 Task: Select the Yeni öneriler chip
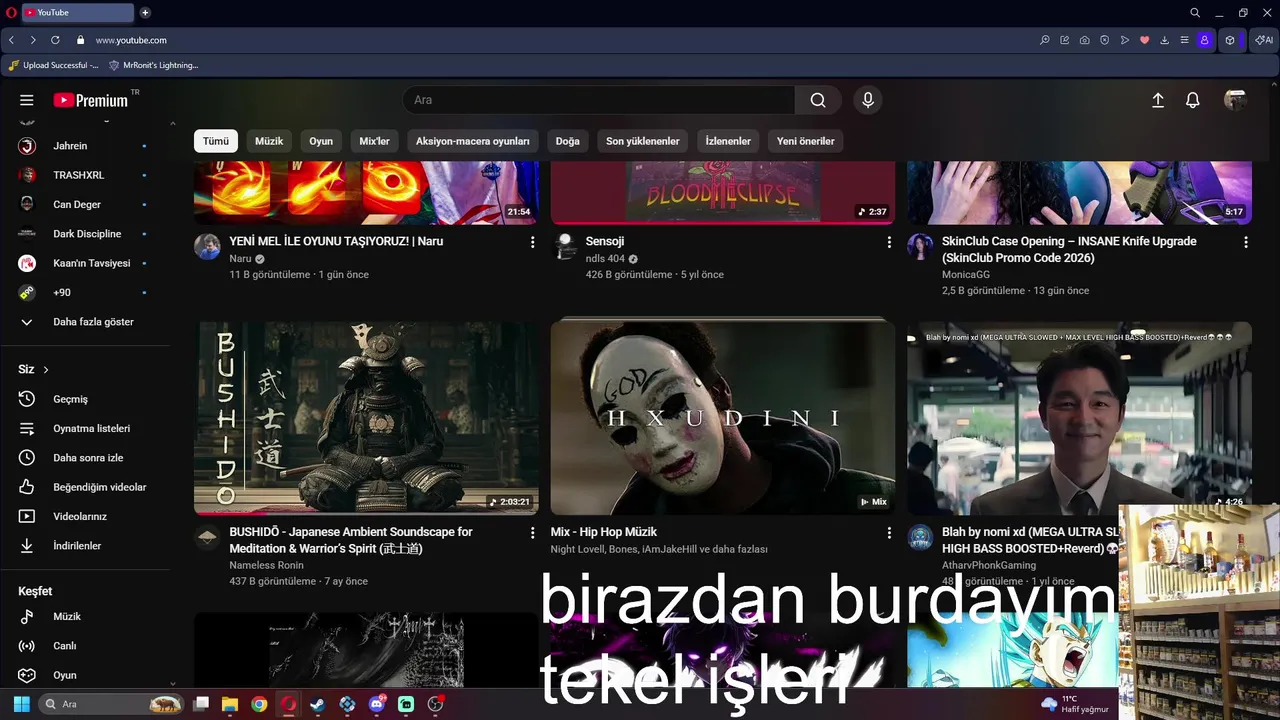[806, 141]
